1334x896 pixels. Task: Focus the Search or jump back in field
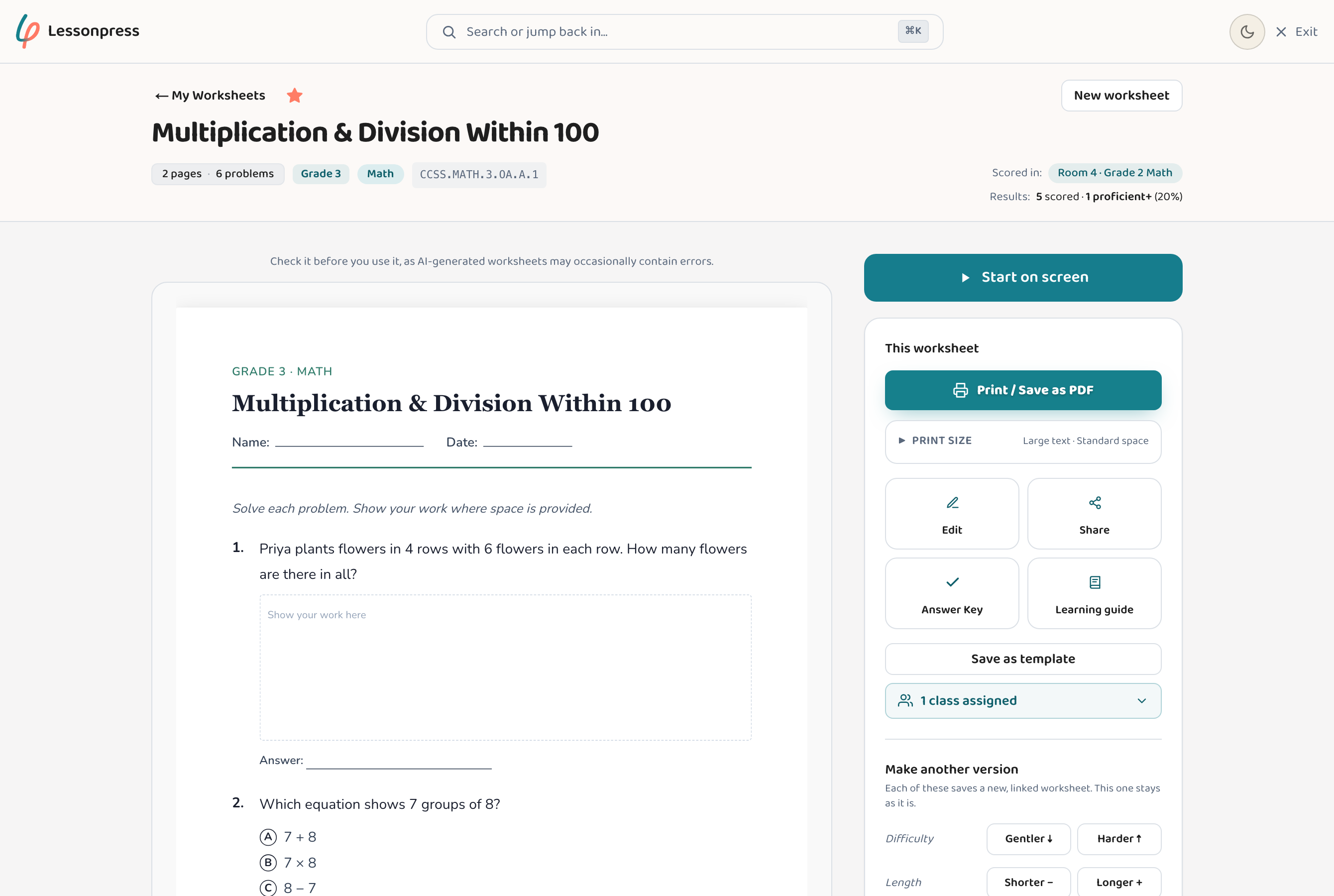click(684, 32)
